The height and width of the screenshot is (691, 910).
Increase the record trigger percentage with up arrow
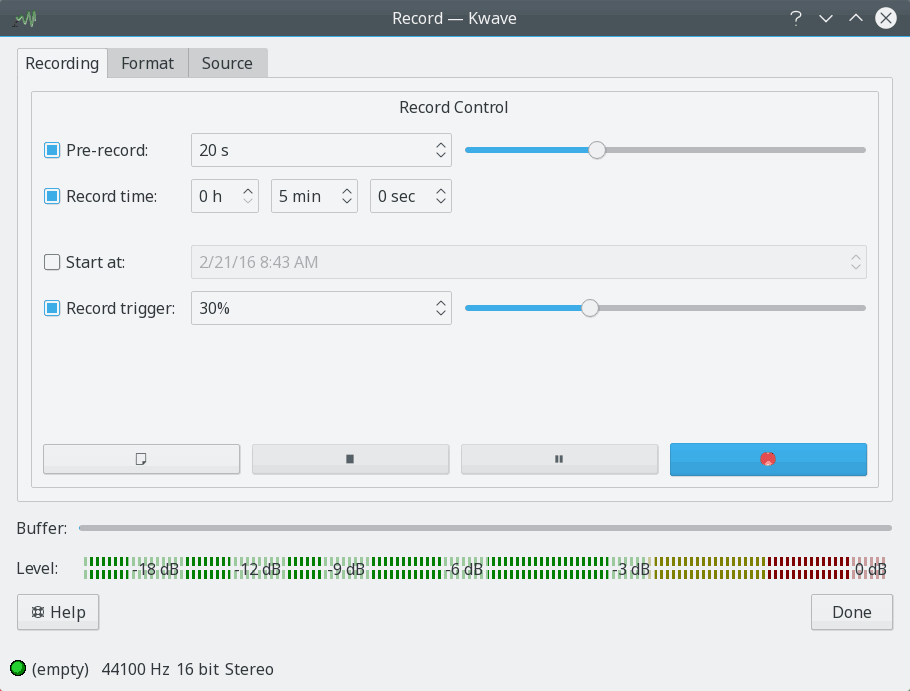click(x=440, y=303)
